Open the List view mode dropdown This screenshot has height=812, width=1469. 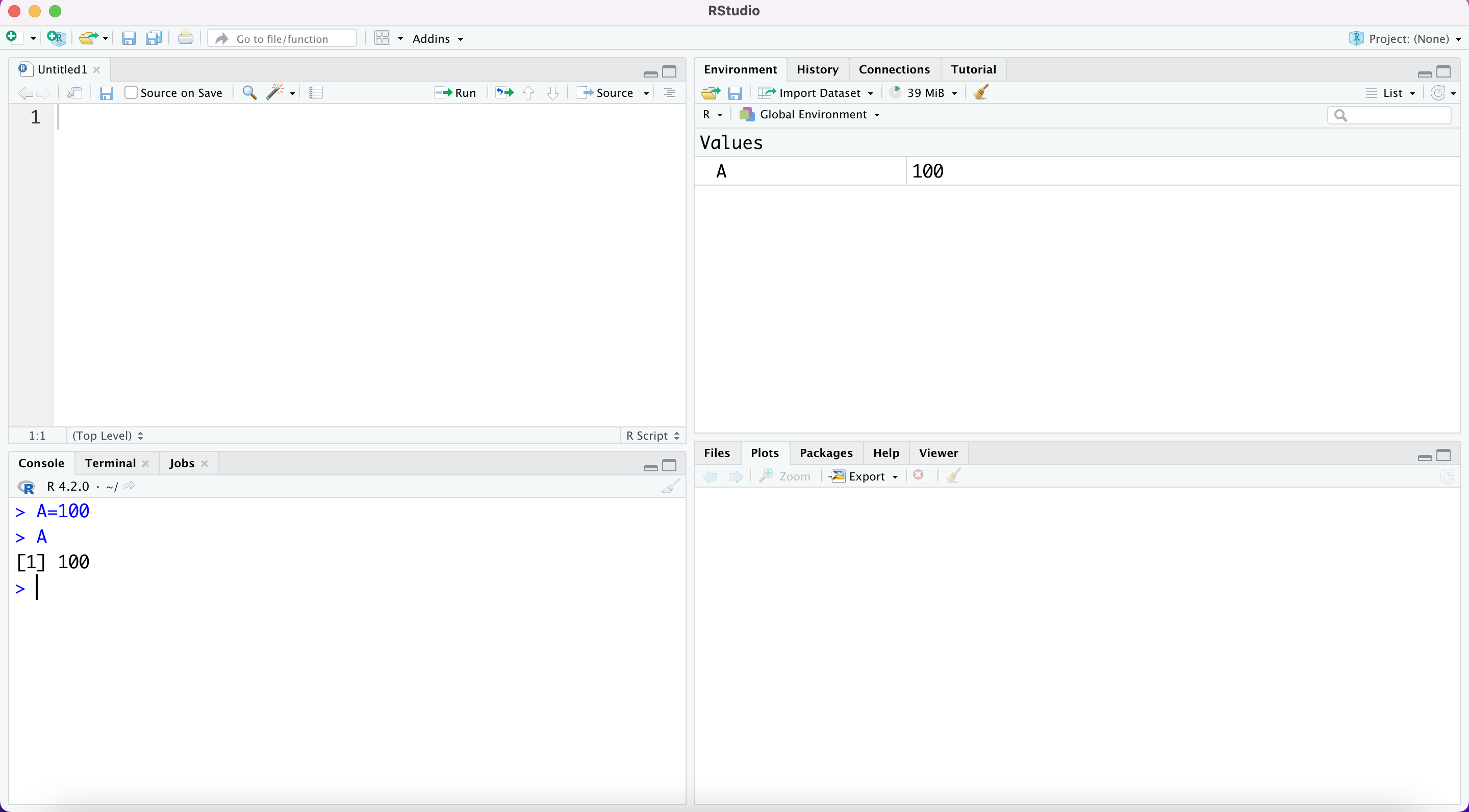1391,92
